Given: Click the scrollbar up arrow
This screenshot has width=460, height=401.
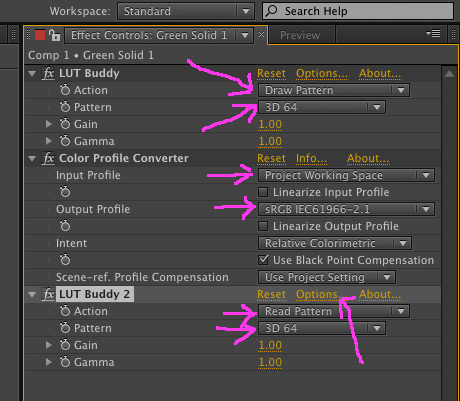Looking at the screenshot, I should (449, 74).
